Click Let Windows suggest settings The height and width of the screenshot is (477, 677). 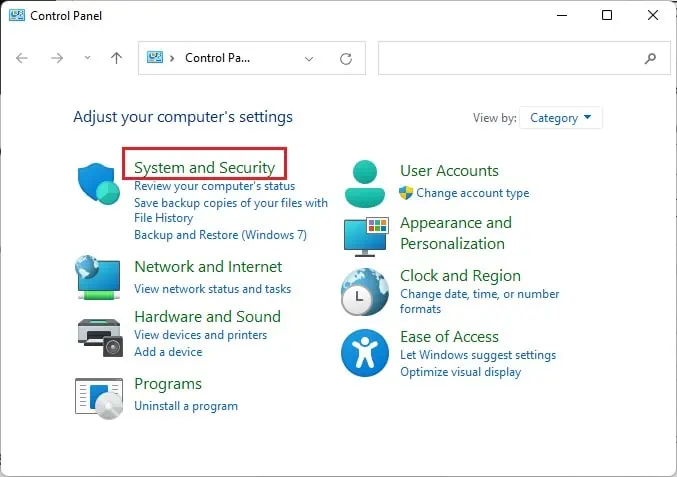tap(478, 355)
